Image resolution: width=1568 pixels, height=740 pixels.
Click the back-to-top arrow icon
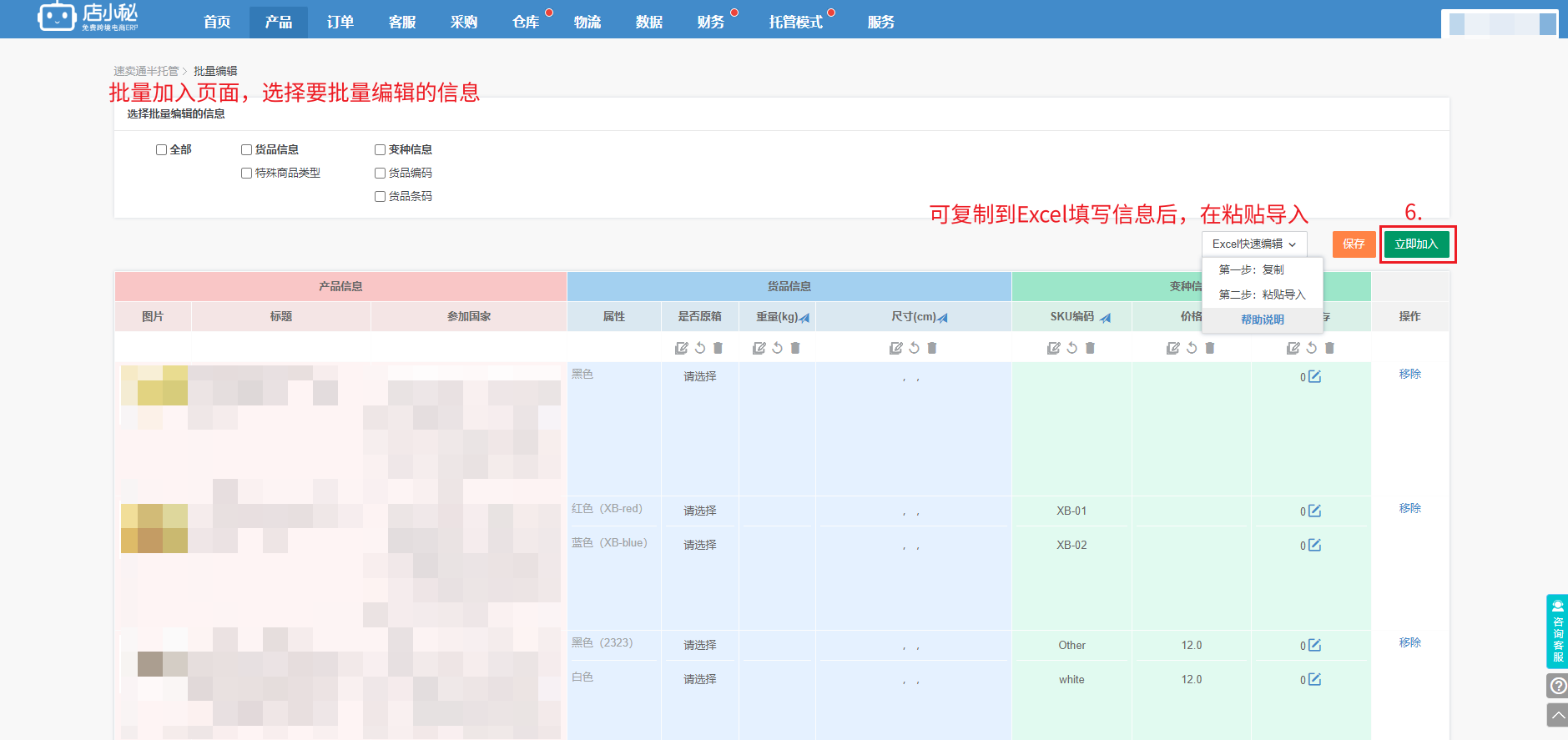click(x=1557, y=715)
